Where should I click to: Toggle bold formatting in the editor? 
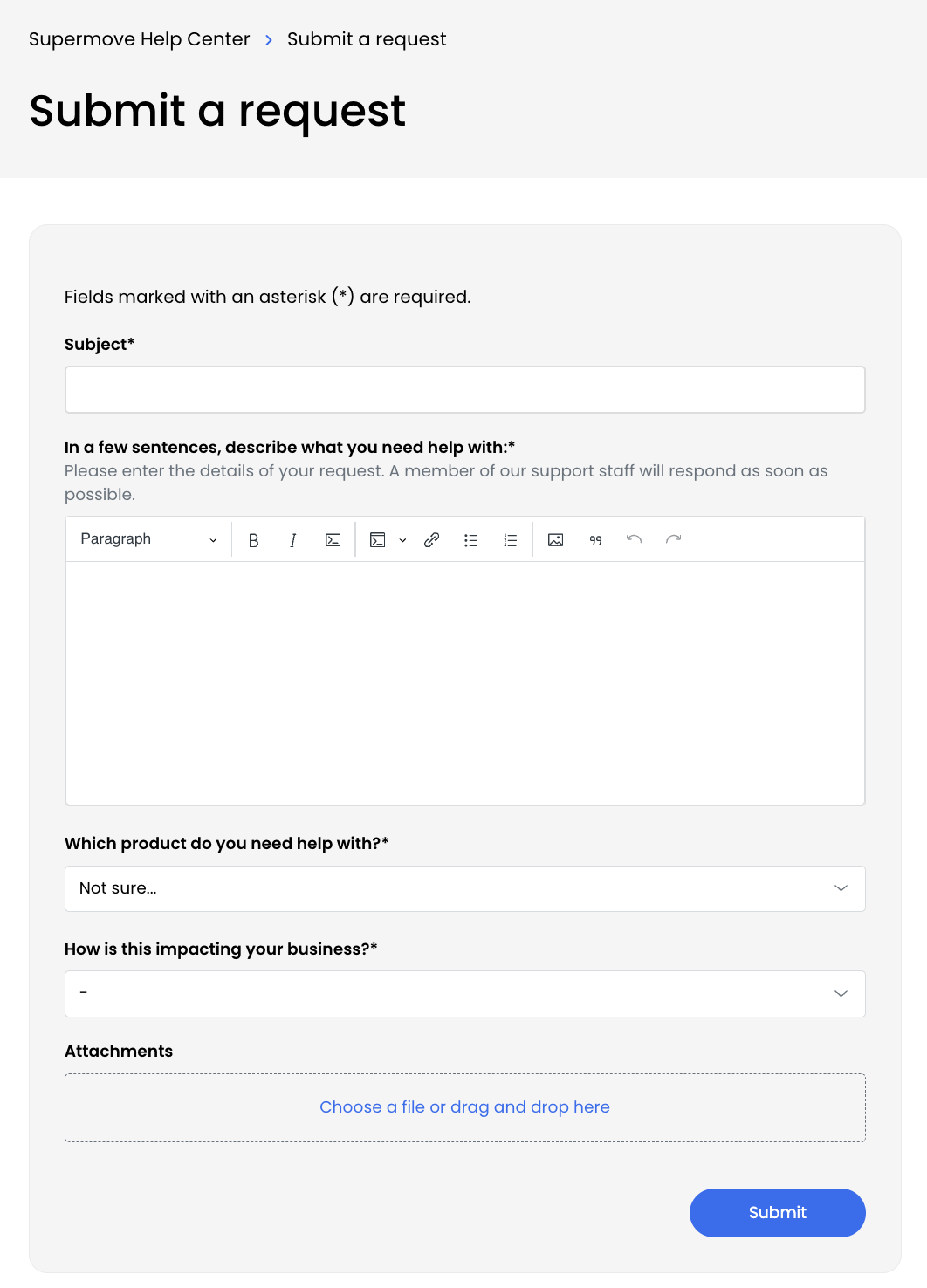point(253,540)
